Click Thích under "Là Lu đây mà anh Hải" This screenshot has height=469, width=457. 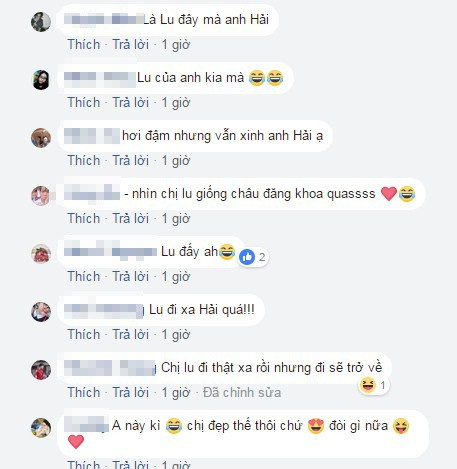point(84,44)
